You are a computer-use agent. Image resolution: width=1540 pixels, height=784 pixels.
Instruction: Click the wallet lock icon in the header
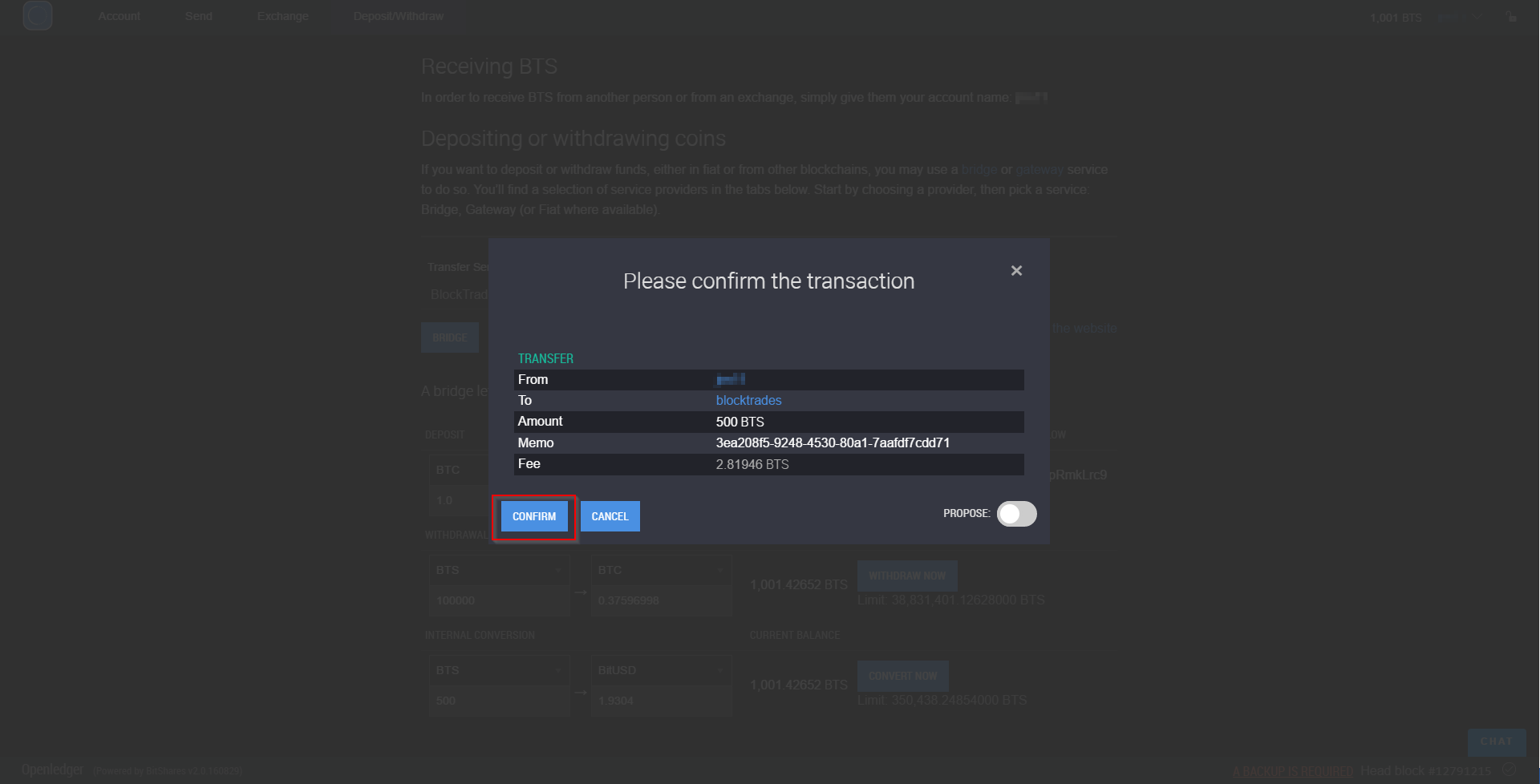click(x=1512, y=17)
